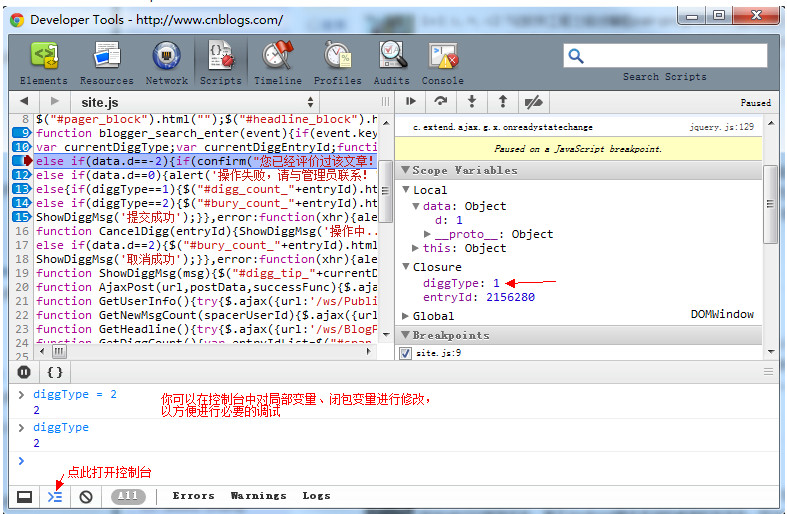Viewport: 787px width, 514px height.
Task: Step into next function call
Action: [472, 101]
